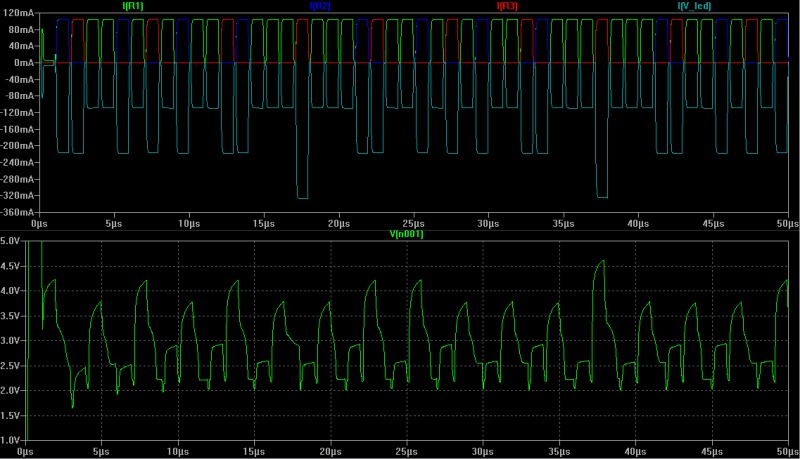
Task: Click 45µs on the V(n001) pane time axis
Action: 712,452
